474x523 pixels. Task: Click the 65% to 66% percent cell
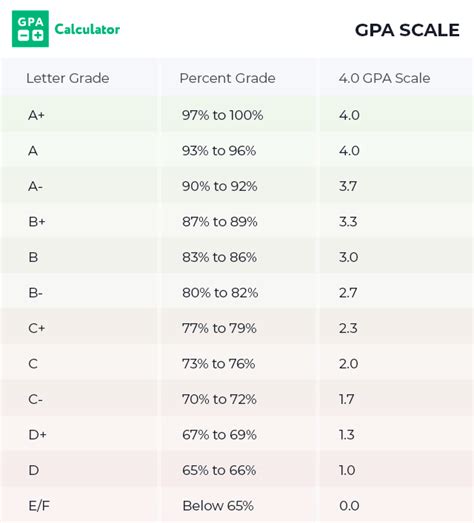[x=219, y=471]
